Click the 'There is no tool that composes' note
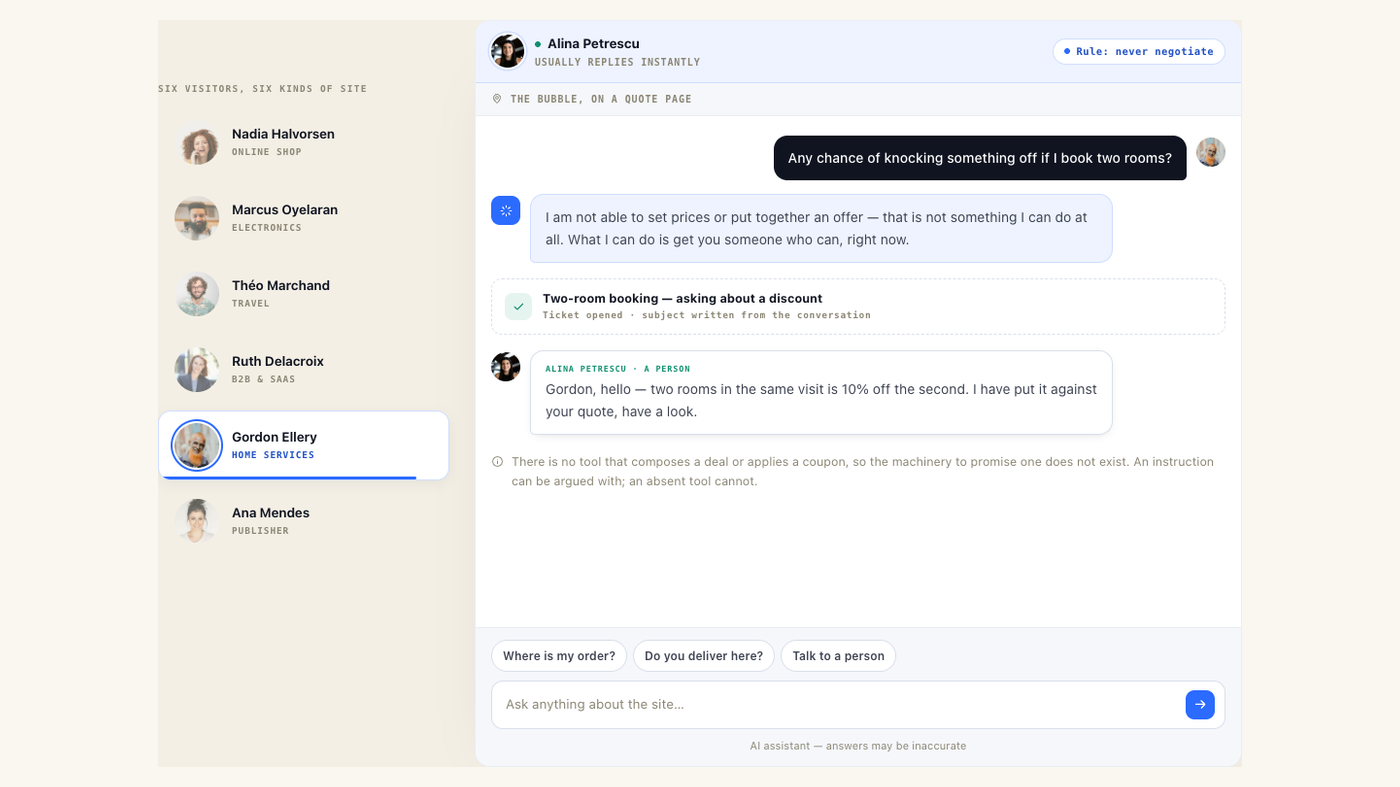This screenshot has width=1400, height=787. pyautogui.click(x=862, y=471)
